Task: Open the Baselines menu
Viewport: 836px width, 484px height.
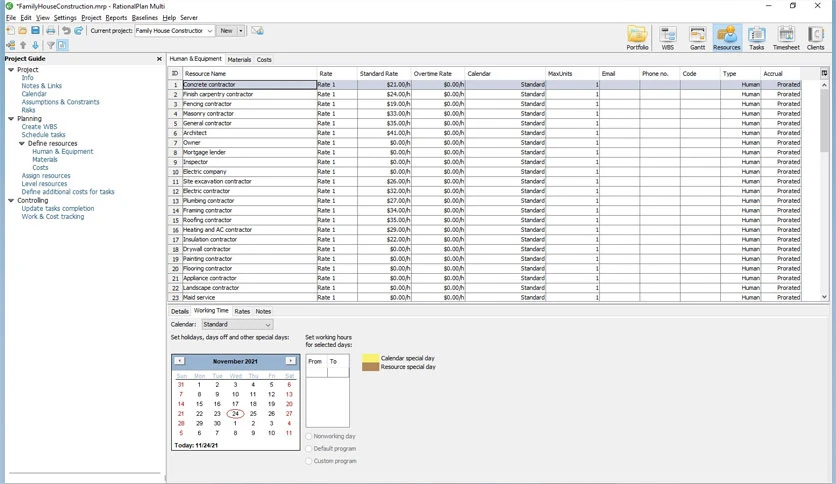Action: pos(144,18)
